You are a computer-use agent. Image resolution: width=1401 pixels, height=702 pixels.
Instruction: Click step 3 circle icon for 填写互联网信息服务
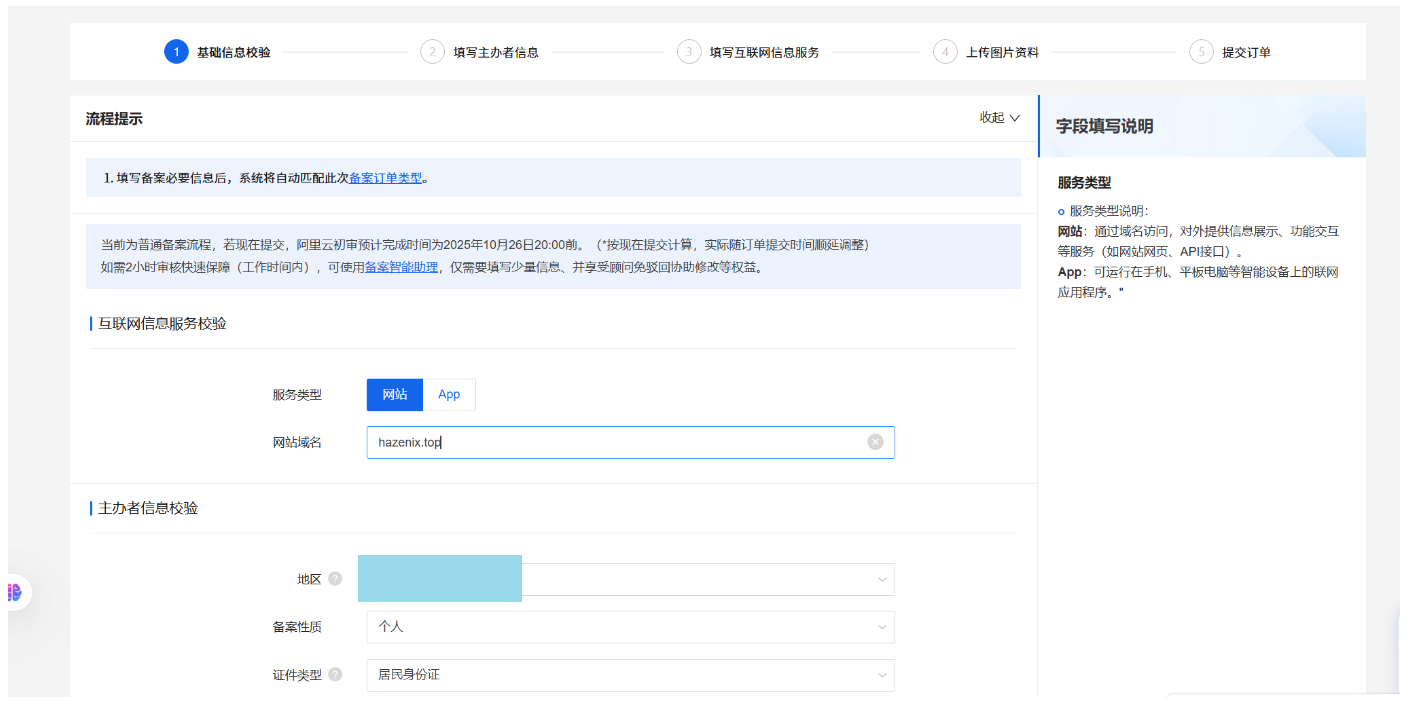689,52
